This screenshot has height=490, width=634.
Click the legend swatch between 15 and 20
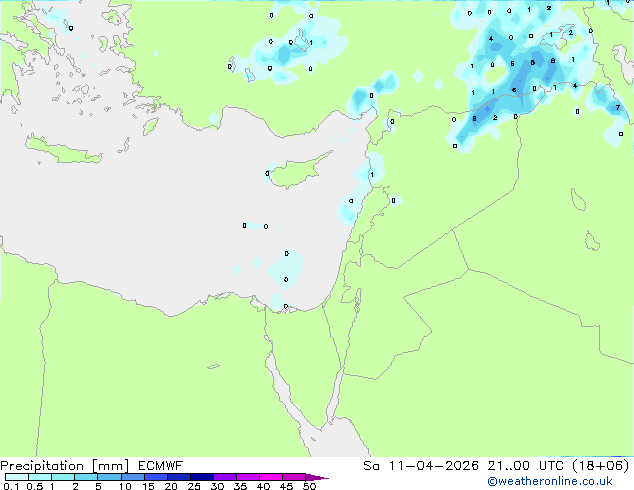(x=155, y=477)
